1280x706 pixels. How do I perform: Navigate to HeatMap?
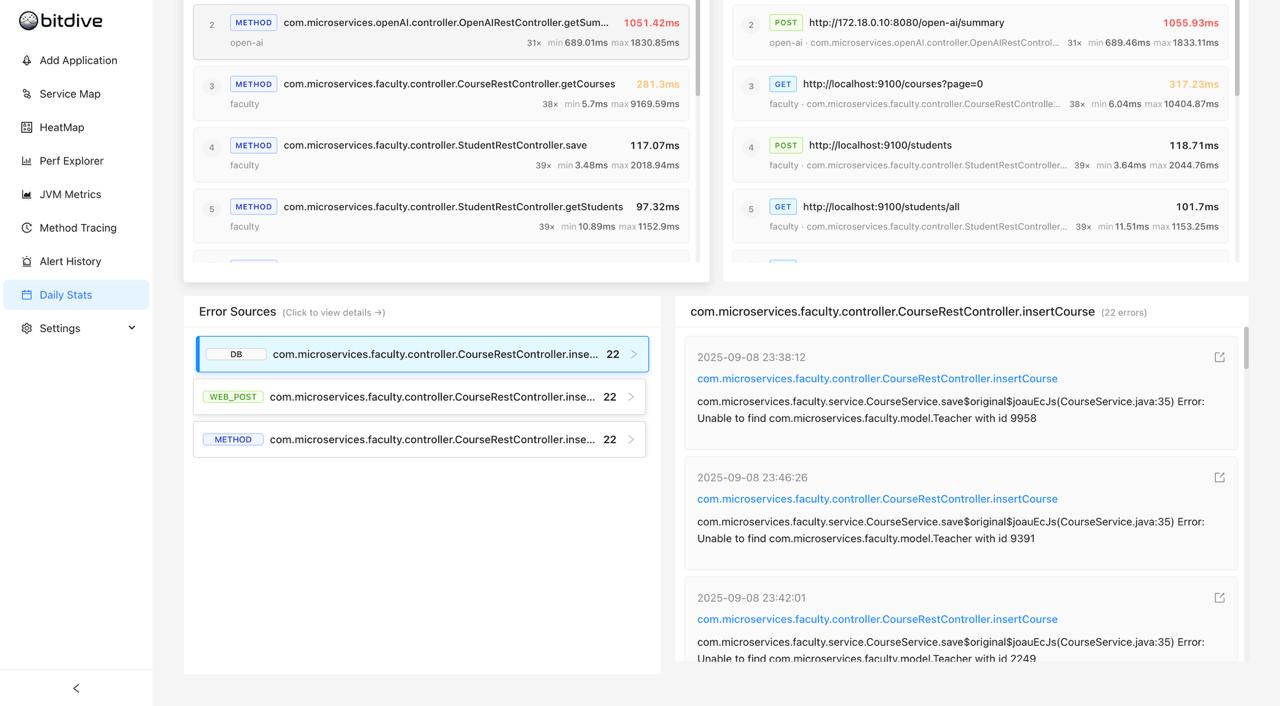[x=76, y=128]
